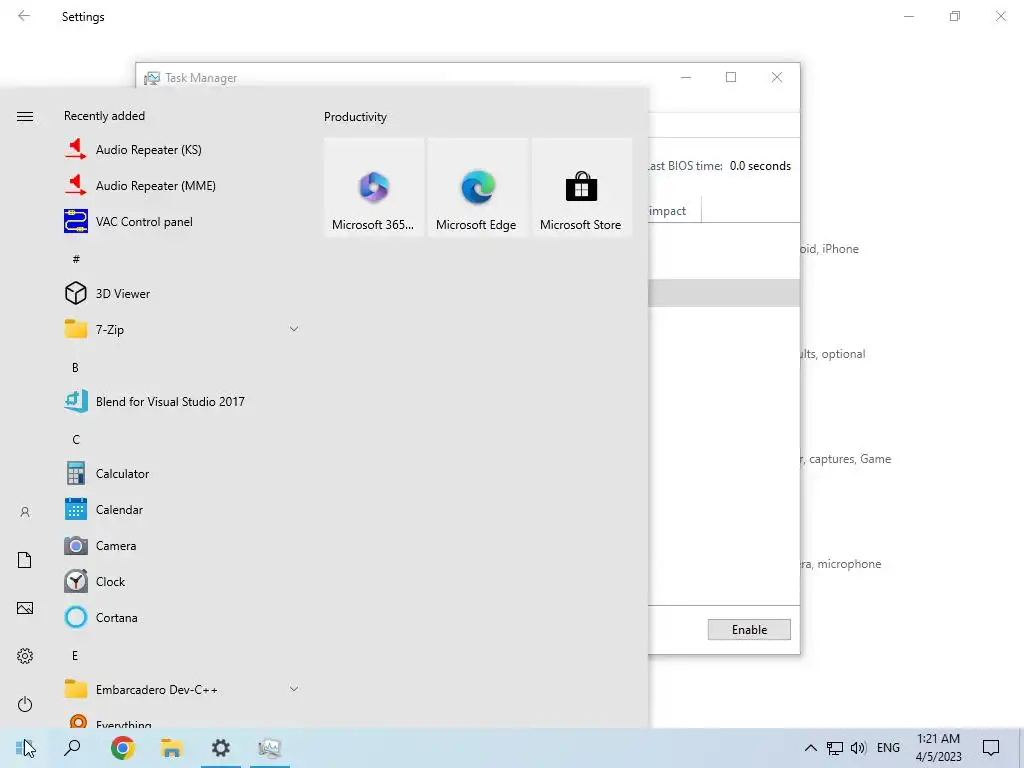This screenshot has height=768, width=1024.
Task: Open Power options in Start
Action: tap(25, 704)
